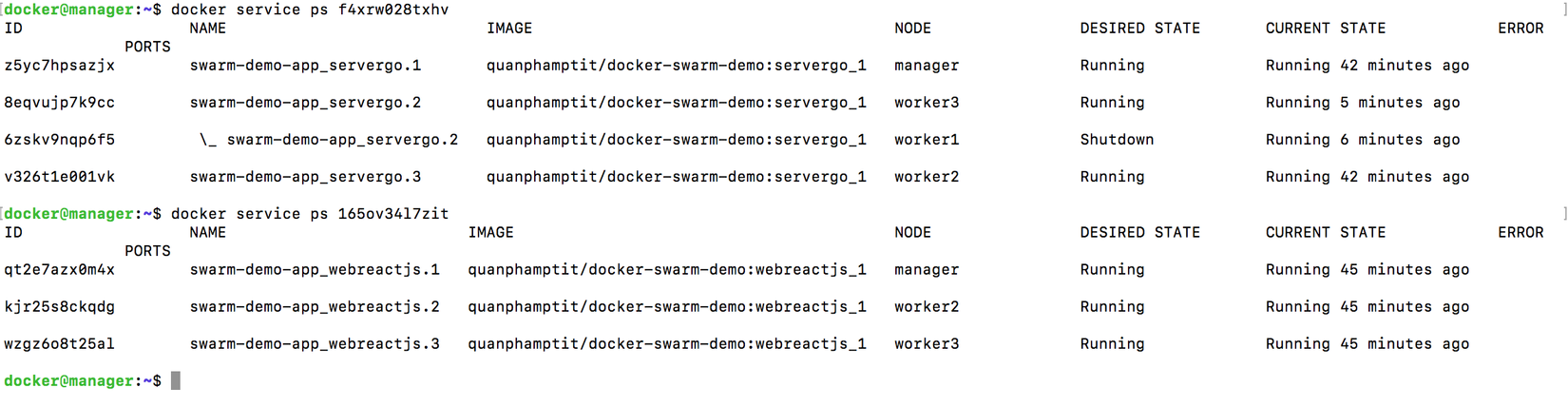Select the wzgz6o8t25al task ID
This screenshot has height=407, width=1568.
(x=59, y=344)
